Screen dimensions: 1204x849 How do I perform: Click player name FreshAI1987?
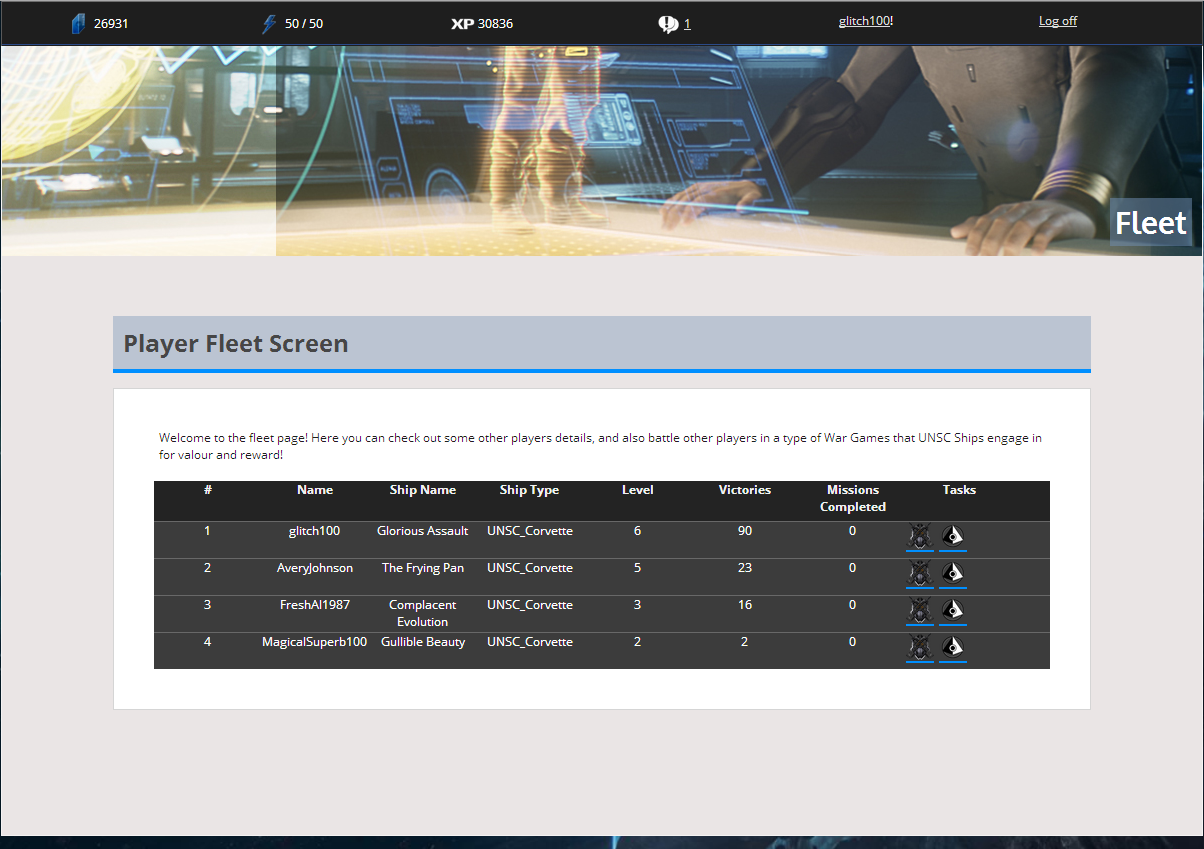point(315,605)
